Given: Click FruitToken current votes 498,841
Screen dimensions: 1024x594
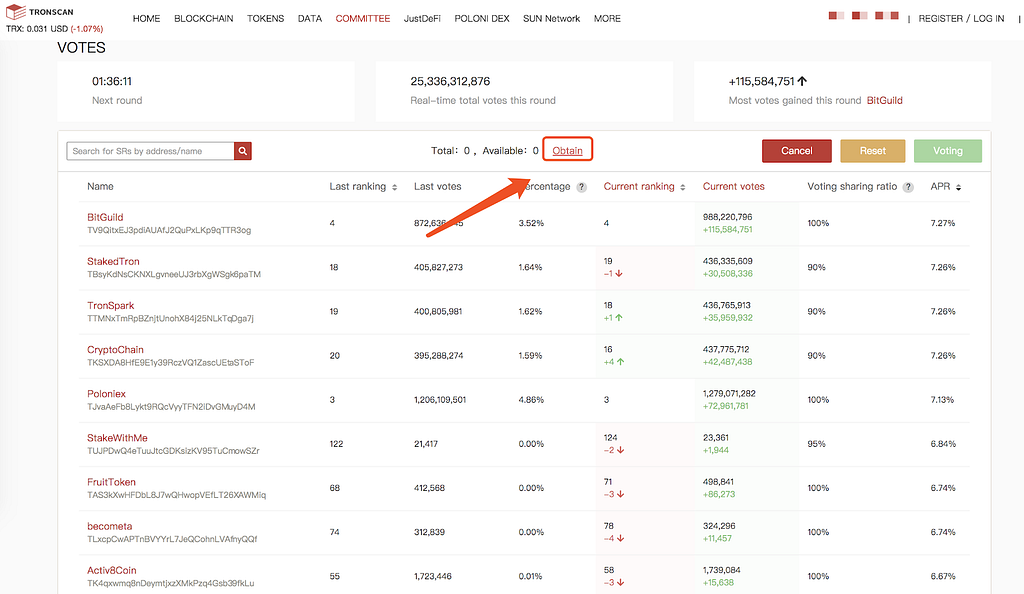Looking at the screenshot, I should 718,482.
